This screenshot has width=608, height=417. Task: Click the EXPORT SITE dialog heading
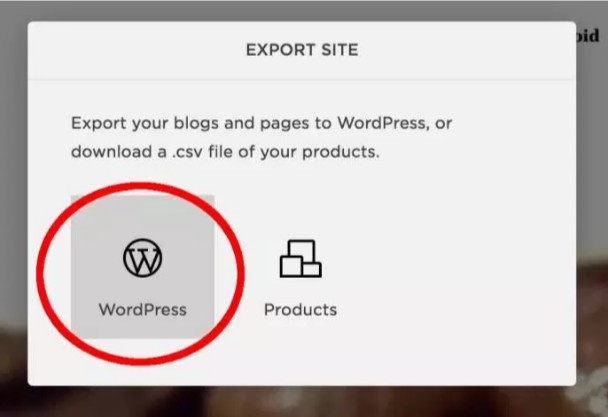(x=302, y=50)
